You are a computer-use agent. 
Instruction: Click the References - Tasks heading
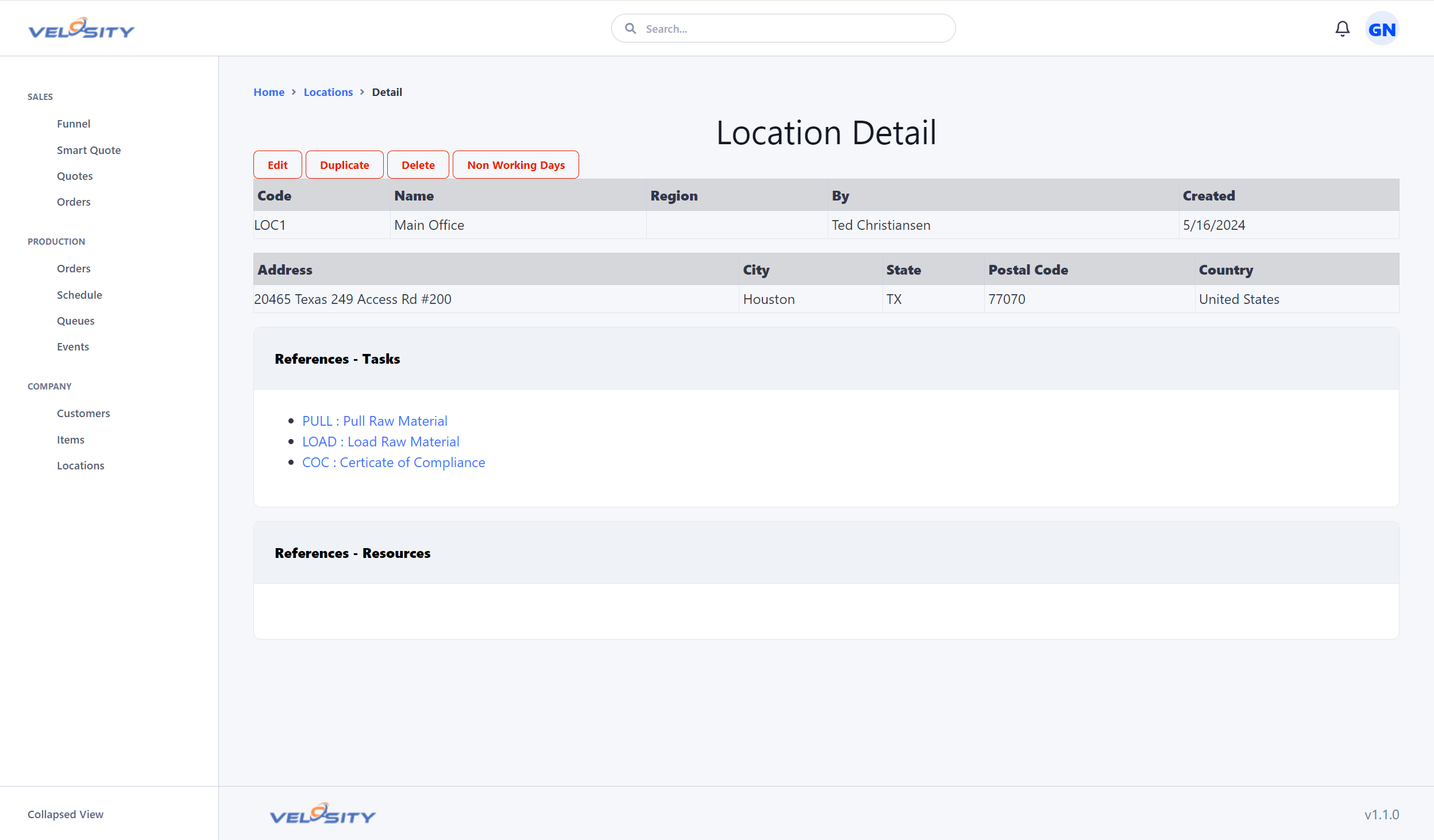tap(337, 359)
